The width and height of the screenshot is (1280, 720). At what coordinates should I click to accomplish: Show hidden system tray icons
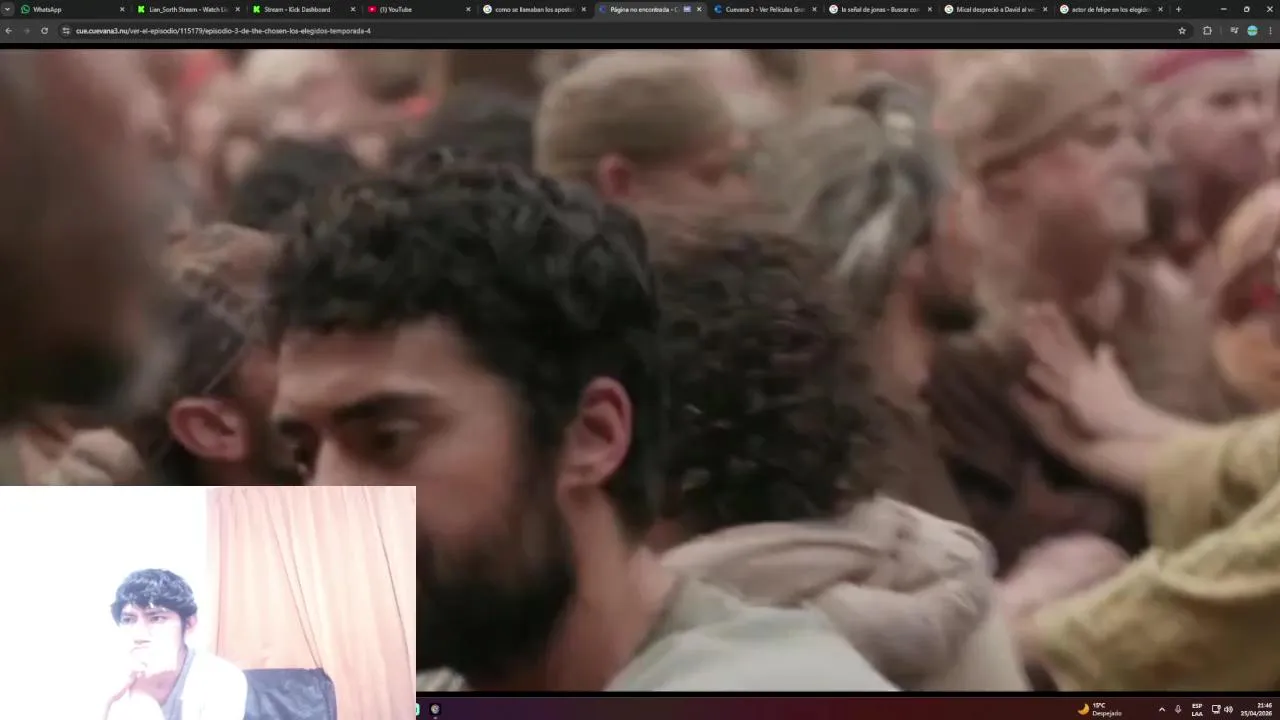[x=1161, y=709]
